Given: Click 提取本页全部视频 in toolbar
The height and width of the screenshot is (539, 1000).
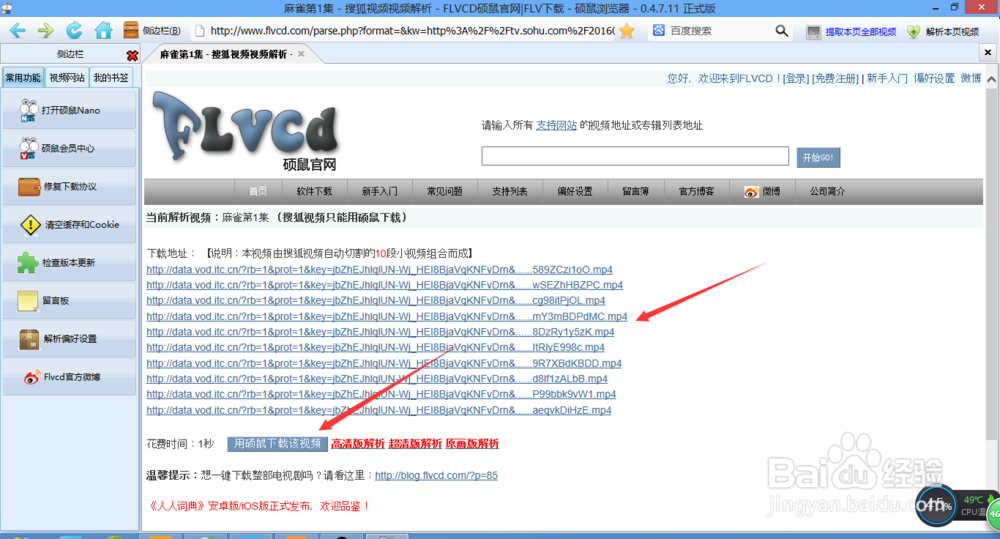Looking at the screenshot, I should pyautogui.click(x=851, y=31).
